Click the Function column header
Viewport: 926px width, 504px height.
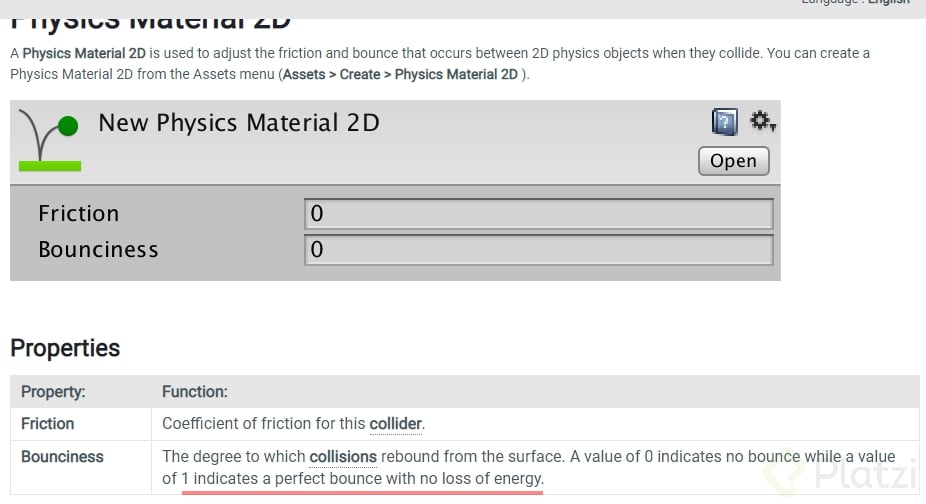195,392
